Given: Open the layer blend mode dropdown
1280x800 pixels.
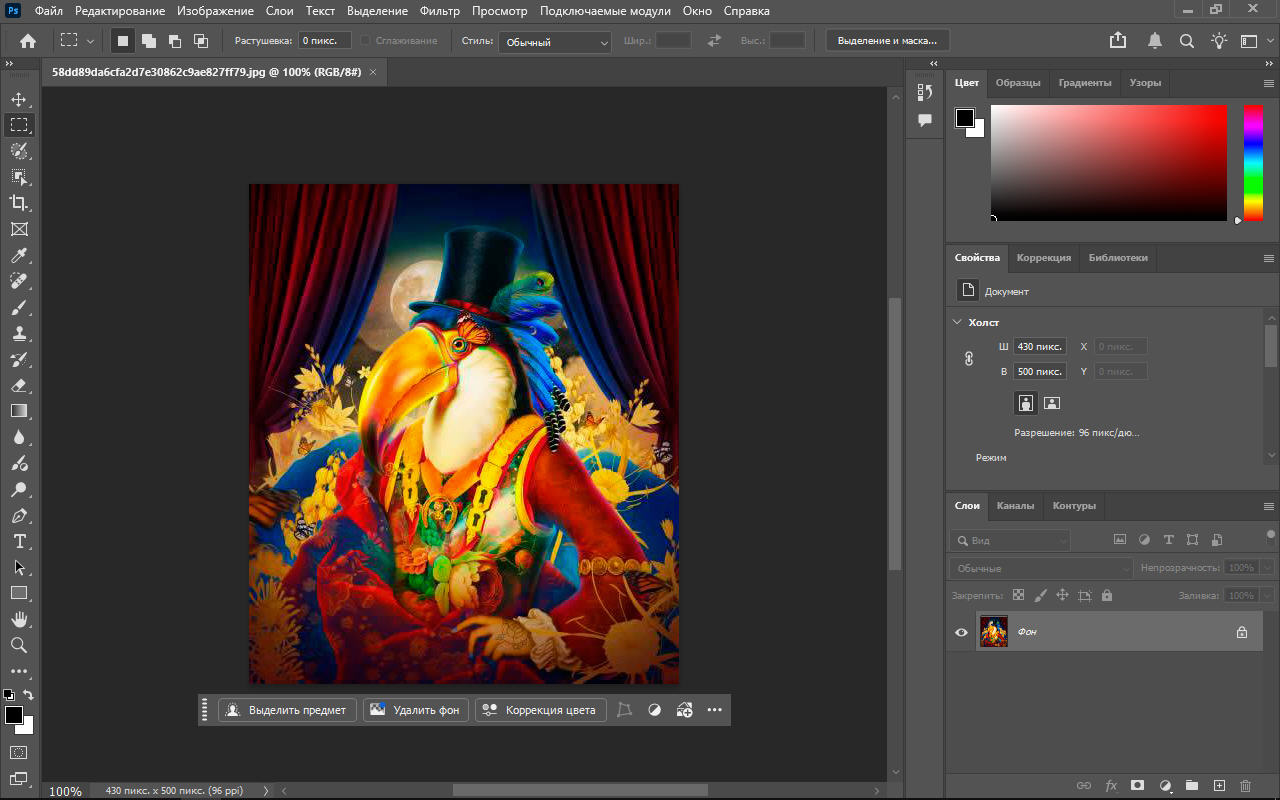Looking at the screenshot, I should click(x=1040, y=568).
